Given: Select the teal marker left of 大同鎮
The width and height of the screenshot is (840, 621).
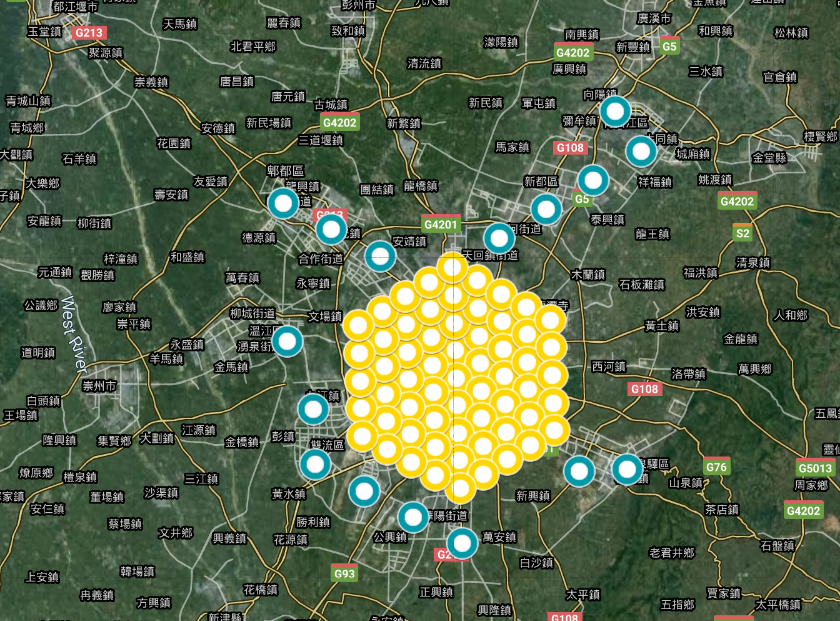Looking at the screenshot, I should (x=641, y=152).
